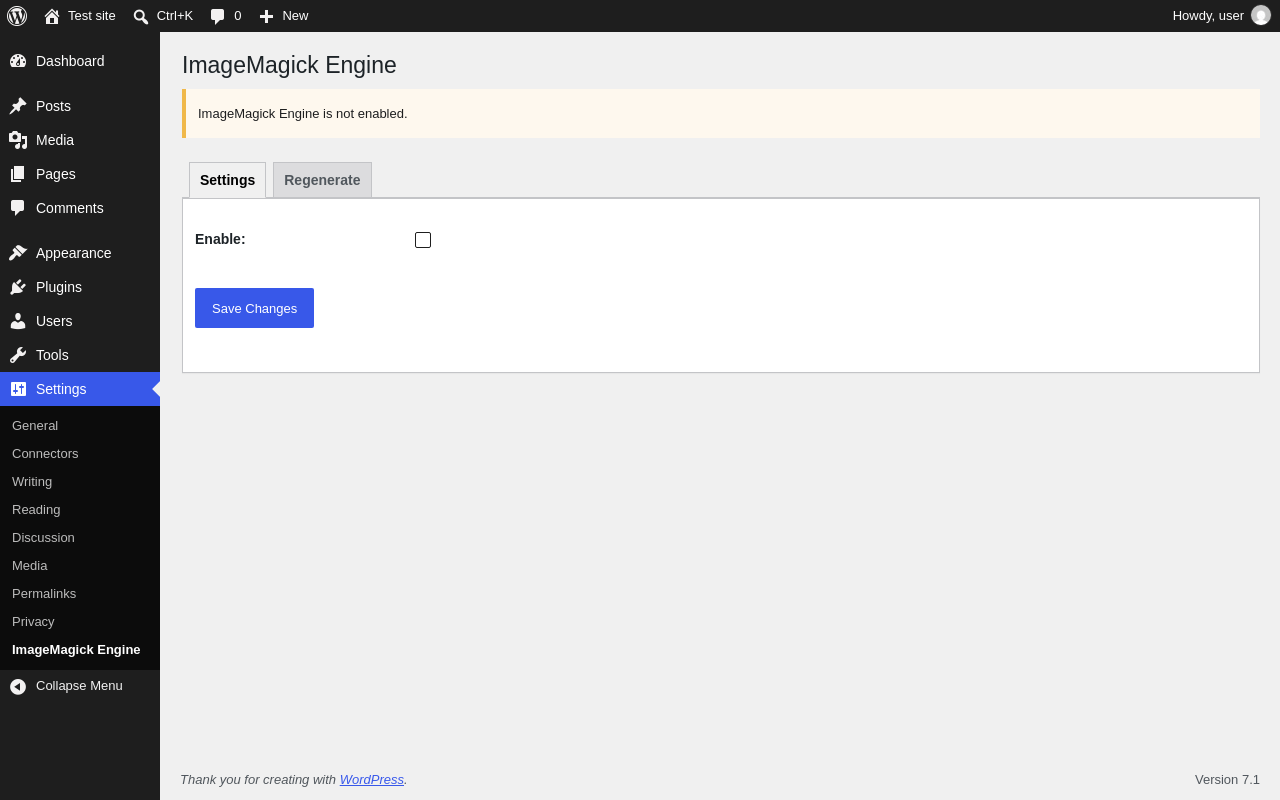Click the ImageMagick Engine page heading

click(x=289, y=65)
